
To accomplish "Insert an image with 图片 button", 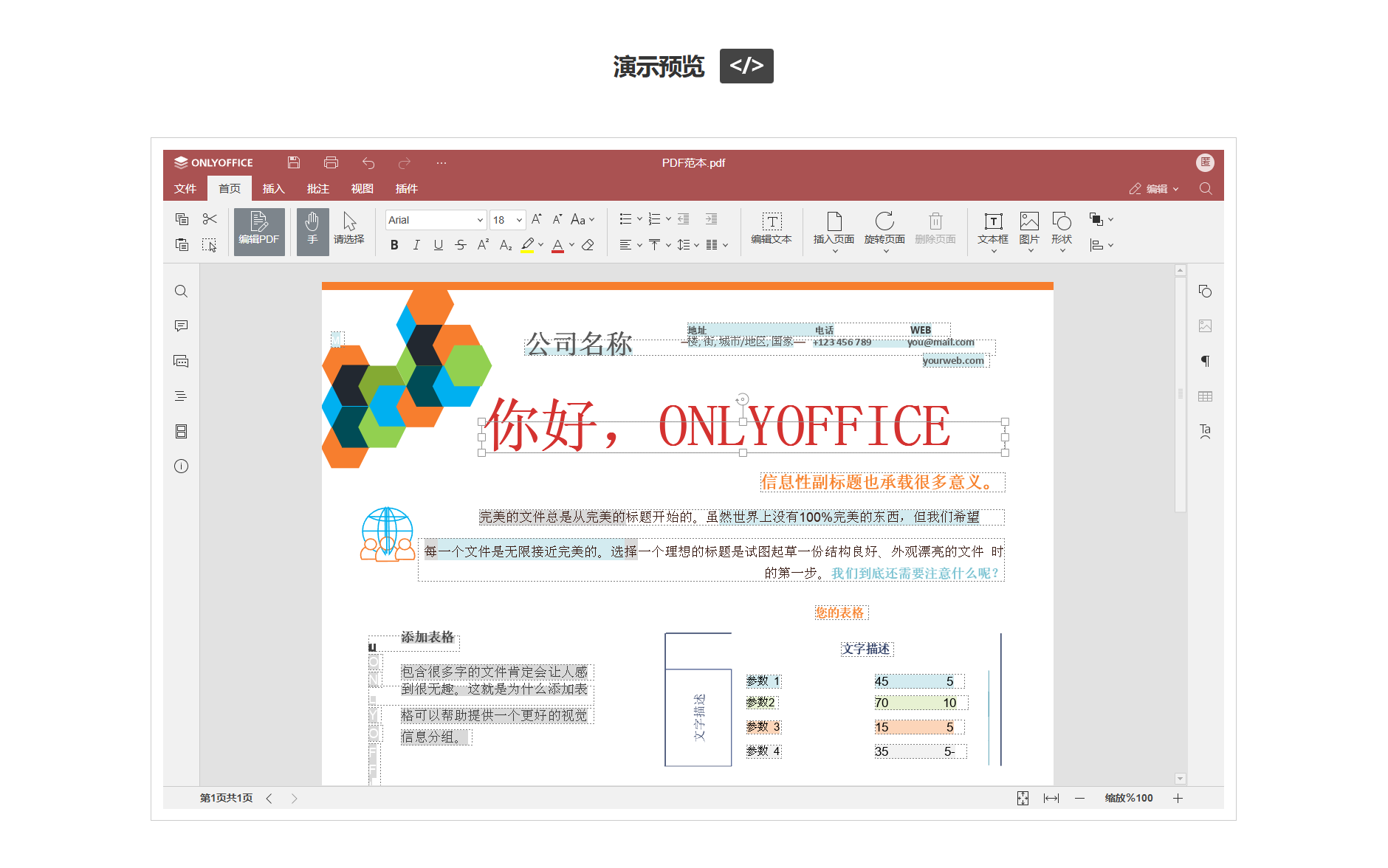I will (1029, 232).
